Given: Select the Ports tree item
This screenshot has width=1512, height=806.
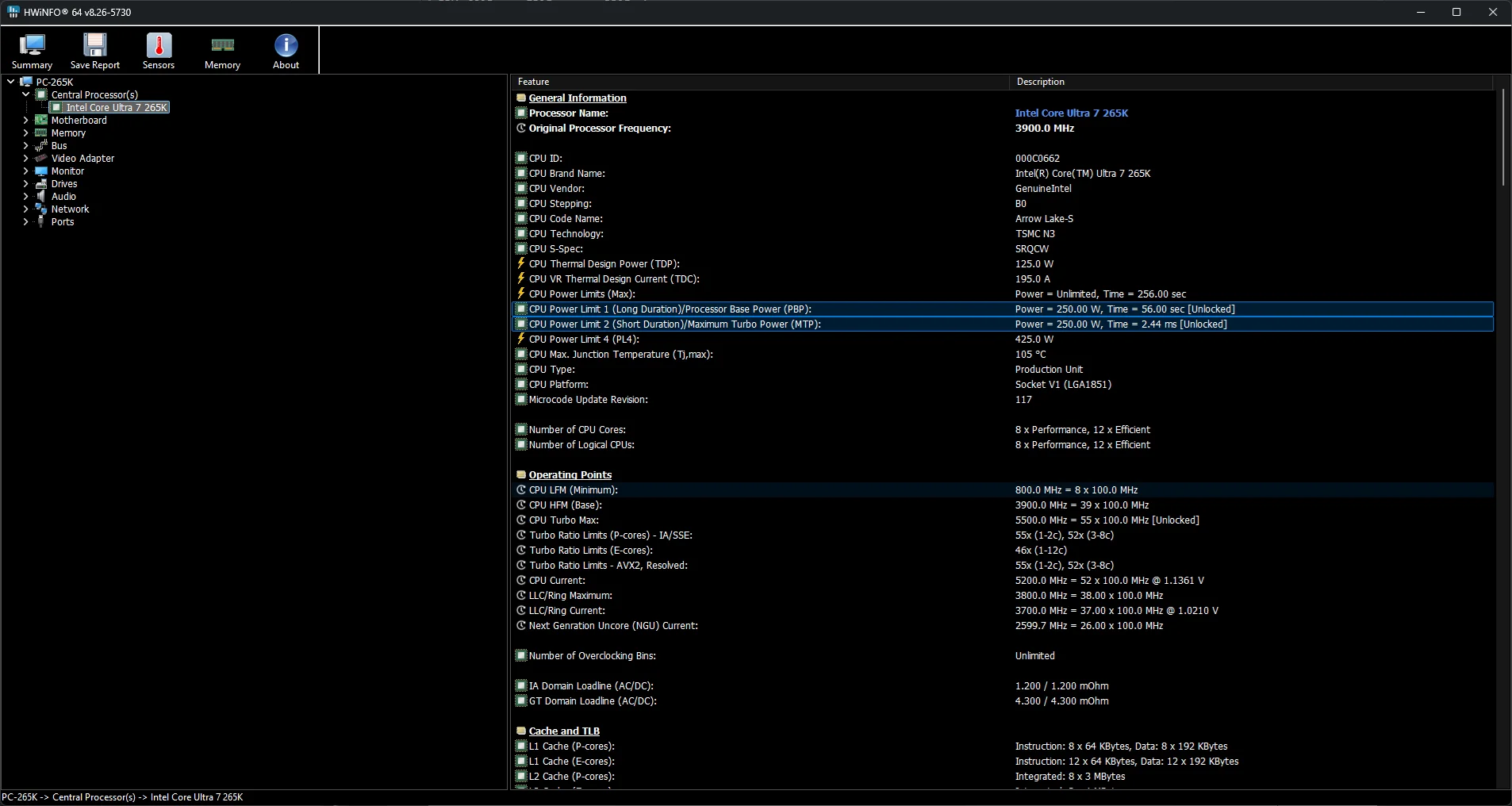Looking at the screenshot, I should coord(63,222).
